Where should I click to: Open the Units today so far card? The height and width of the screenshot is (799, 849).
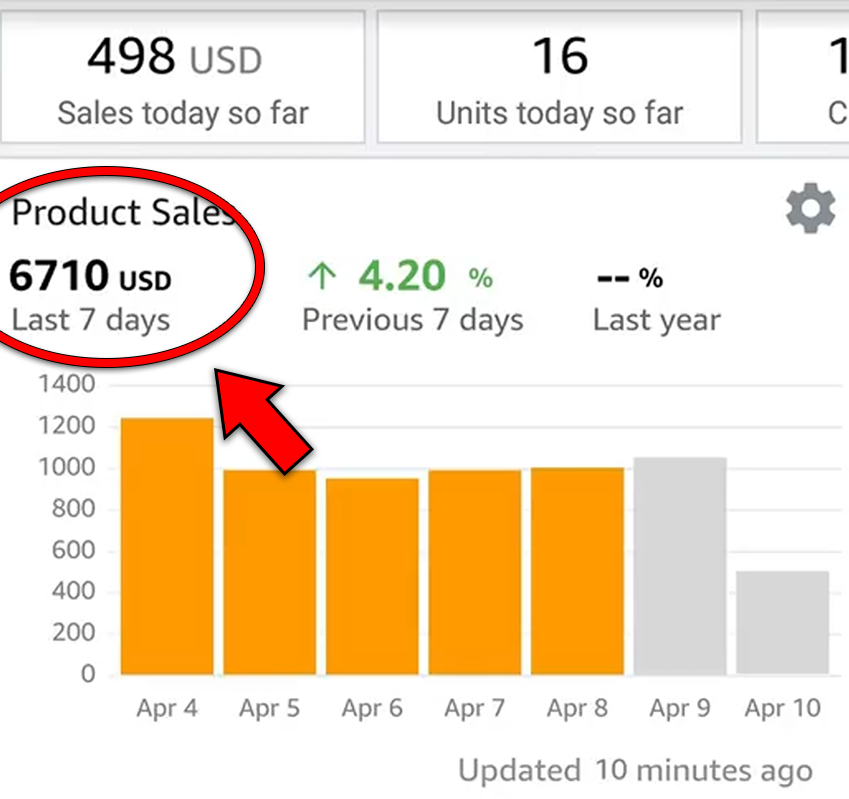559,78
